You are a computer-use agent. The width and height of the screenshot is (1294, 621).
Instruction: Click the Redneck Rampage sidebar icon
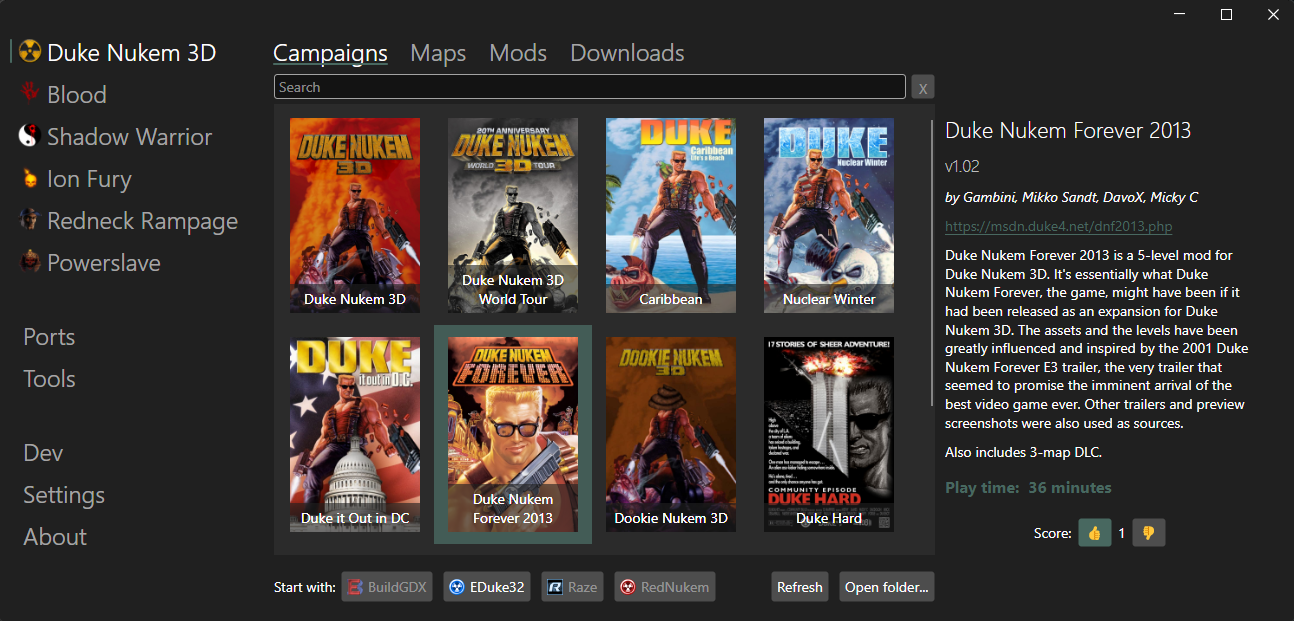[30, 220]
